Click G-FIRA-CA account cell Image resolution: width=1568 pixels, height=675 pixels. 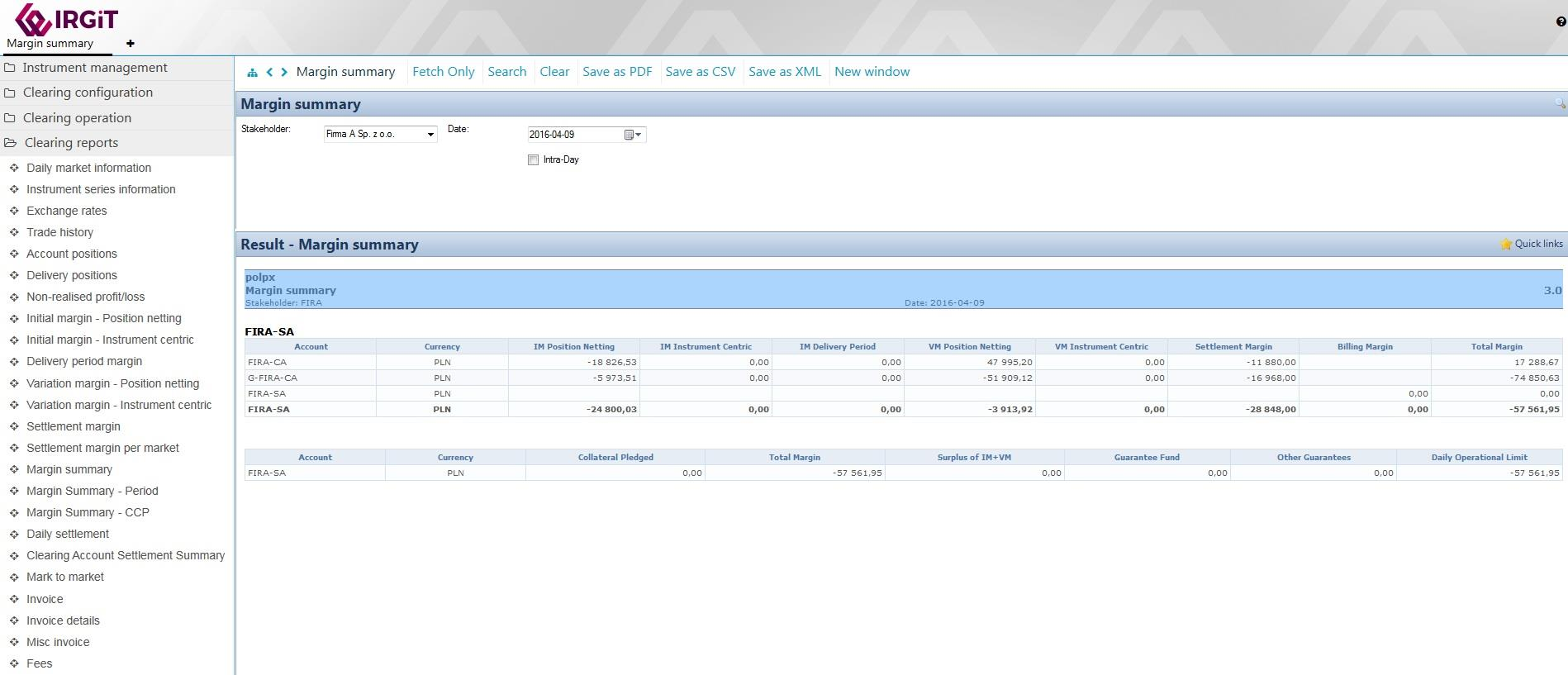click(311, 378)
